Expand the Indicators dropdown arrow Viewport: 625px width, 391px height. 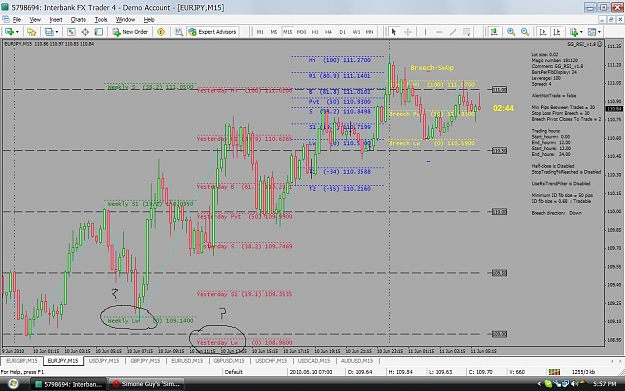[581, 32]
